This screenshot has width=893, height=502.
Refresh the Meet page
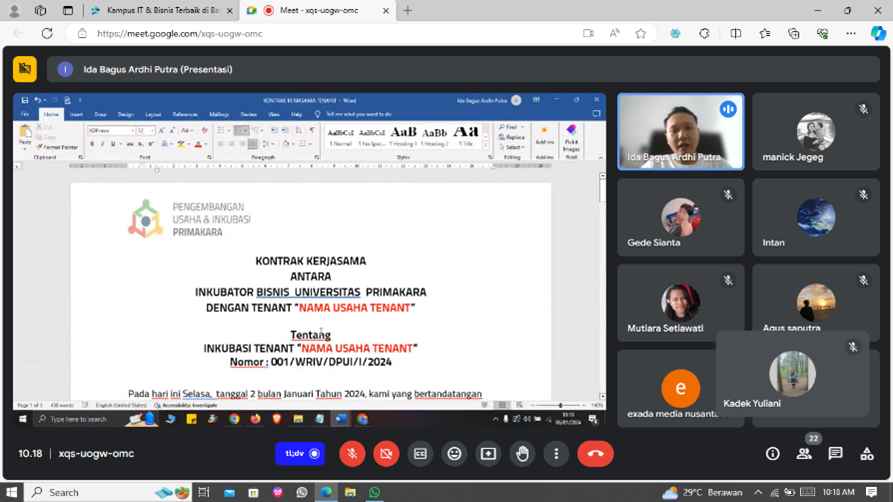(x=47, y=34)
